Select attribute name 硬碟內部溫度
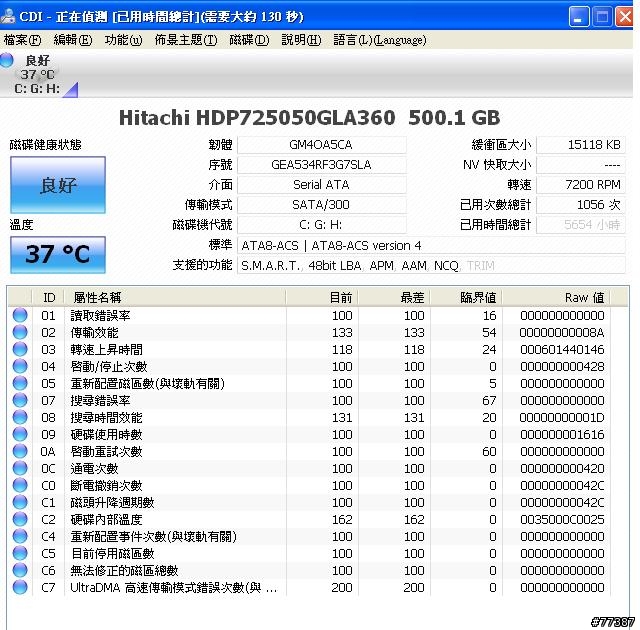Image resolution: width=640 pixels, height=630 pixels. coord(107,519)
